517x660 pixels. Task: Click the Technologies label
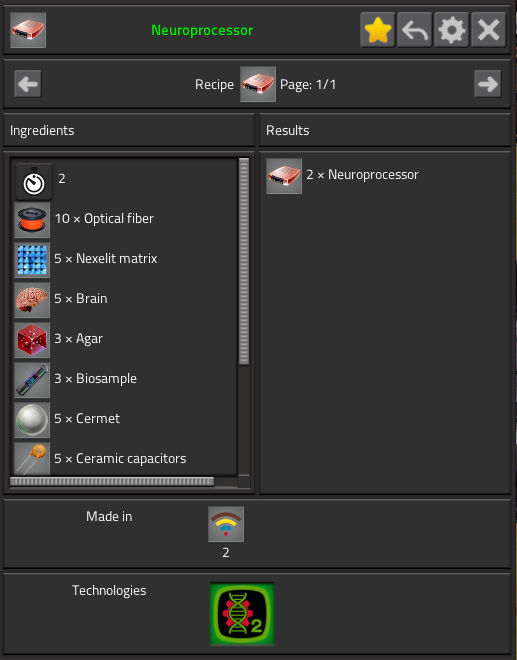[x=109, y=591]
